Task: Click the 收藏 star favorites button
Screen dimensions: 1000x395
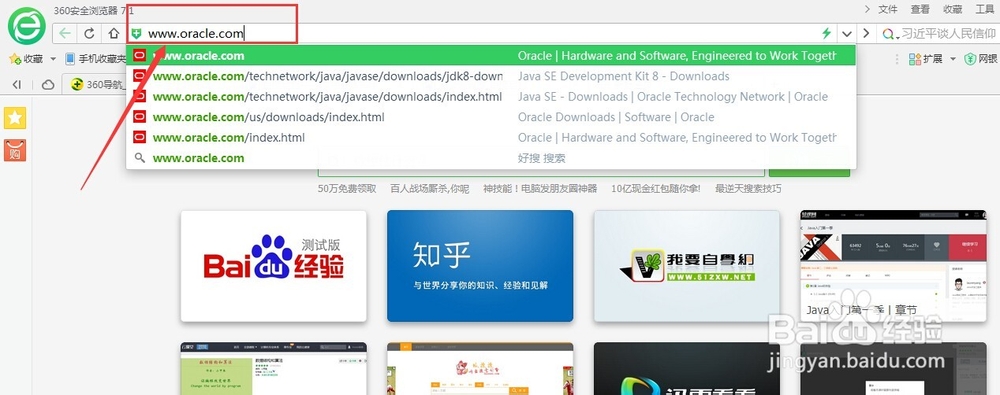Action: [26, 59]
